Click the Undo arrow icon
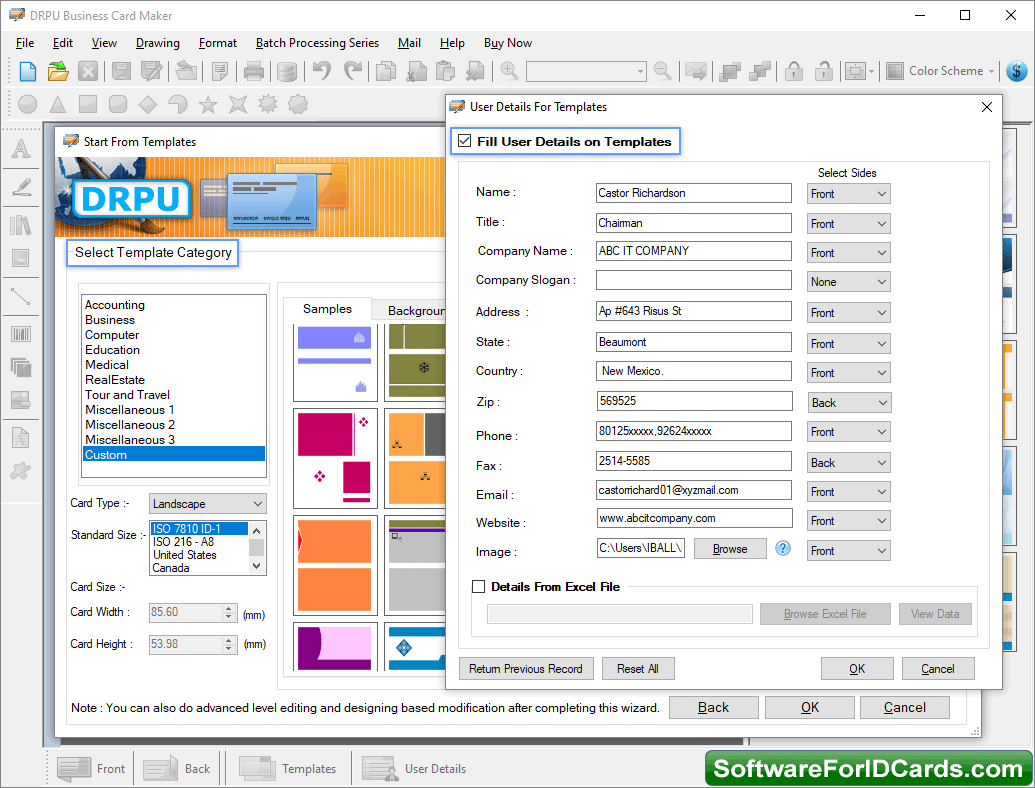The image size is (1035, 788). click(321, 70)
